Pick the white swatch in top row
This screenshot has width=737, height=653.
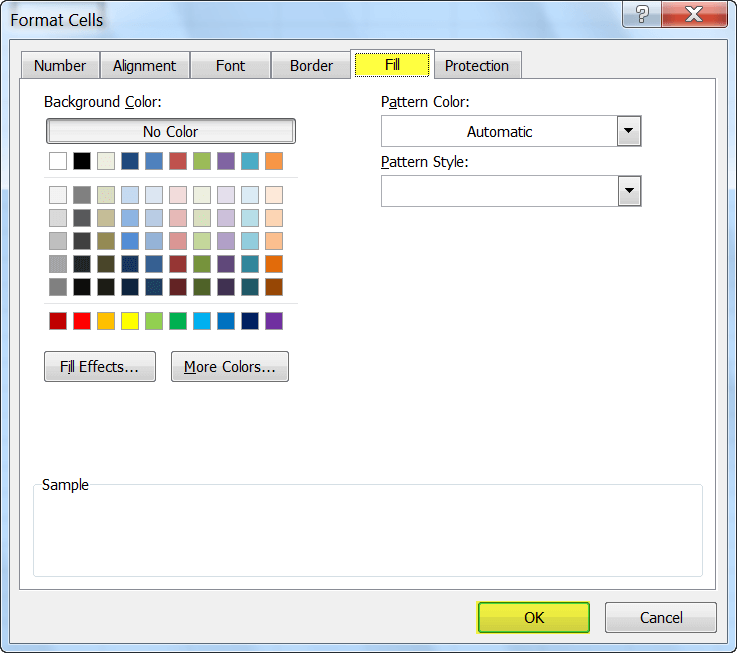pos(58,161)
